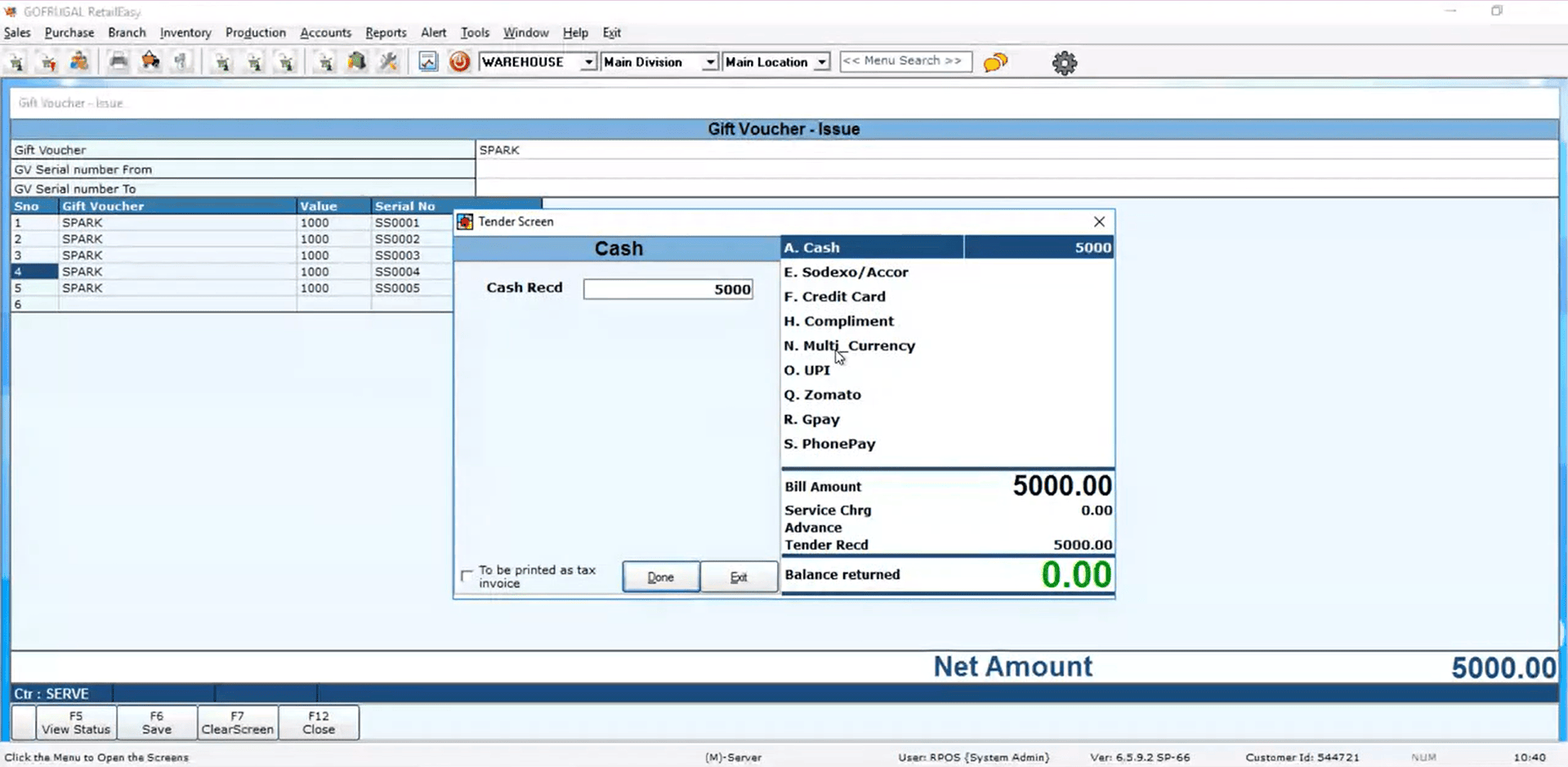The image size is (1568, 767).
Task: Click the GV Serial number To field
Action: point(1016,188)
